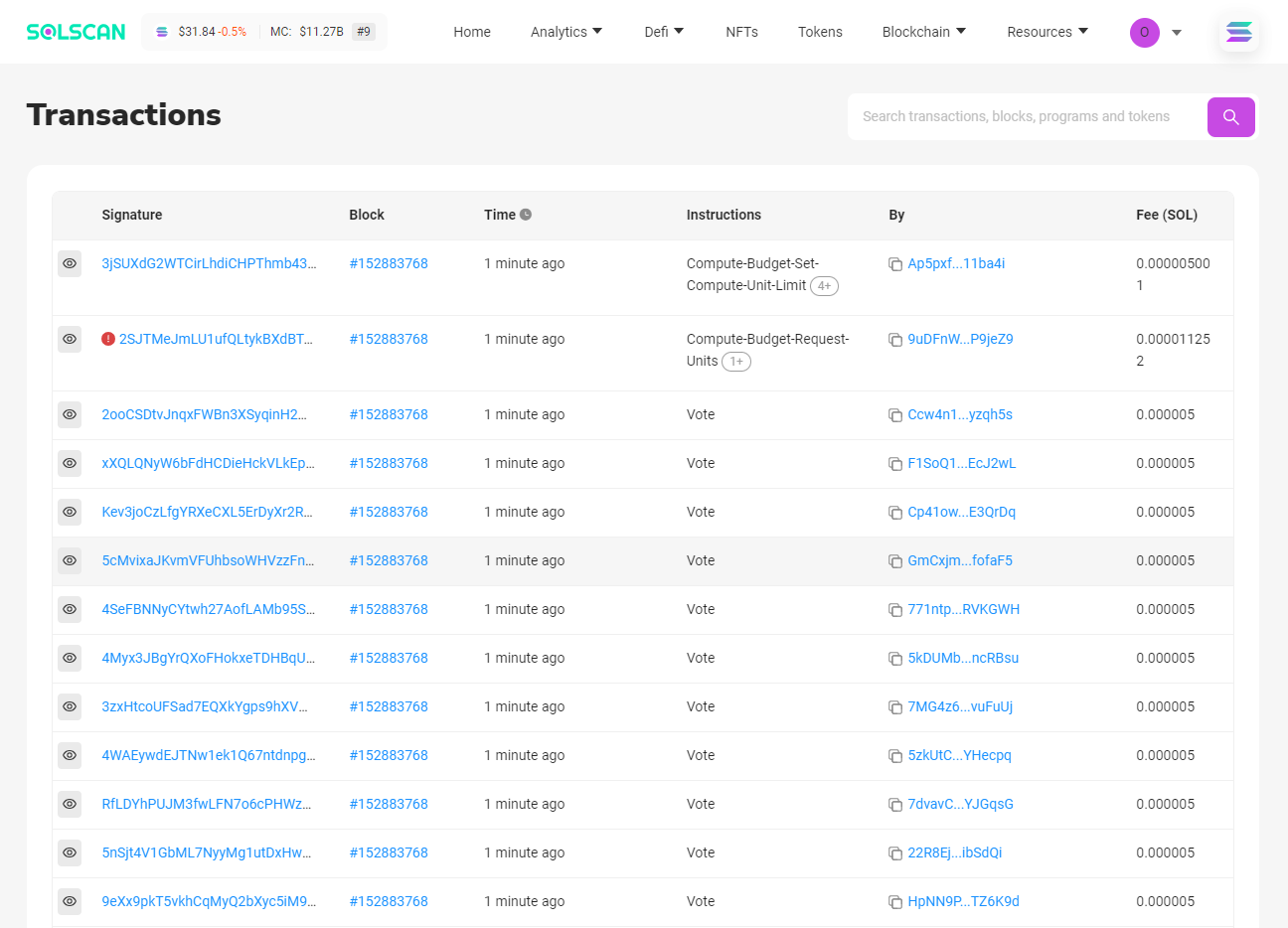The width and height of the screenshot is (1288, 928).
Task: Expand the Resources dropdown menu
Action: [x=1046, y=32]
